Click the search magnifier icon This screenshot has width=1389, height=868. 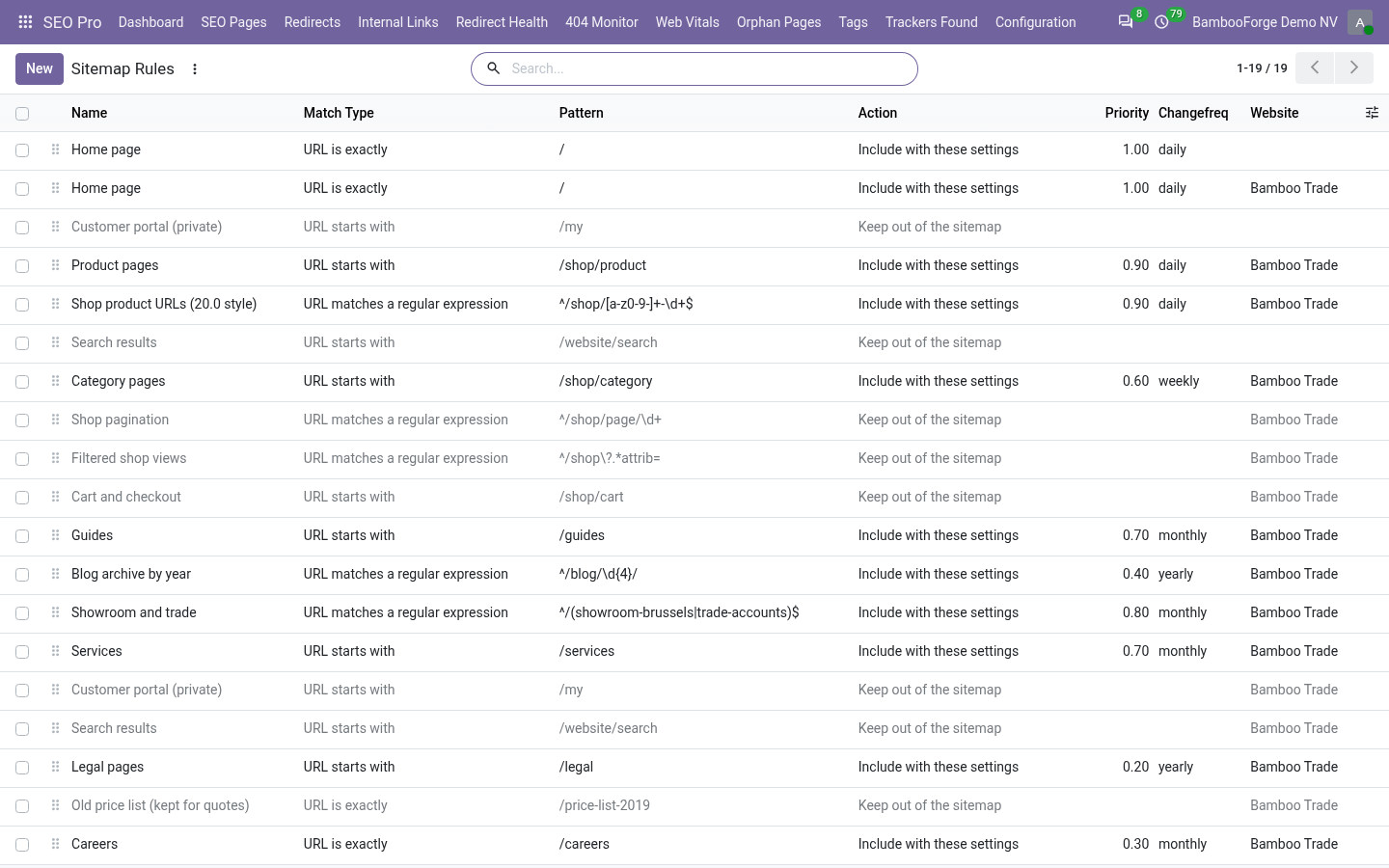[x=493, y=68]
